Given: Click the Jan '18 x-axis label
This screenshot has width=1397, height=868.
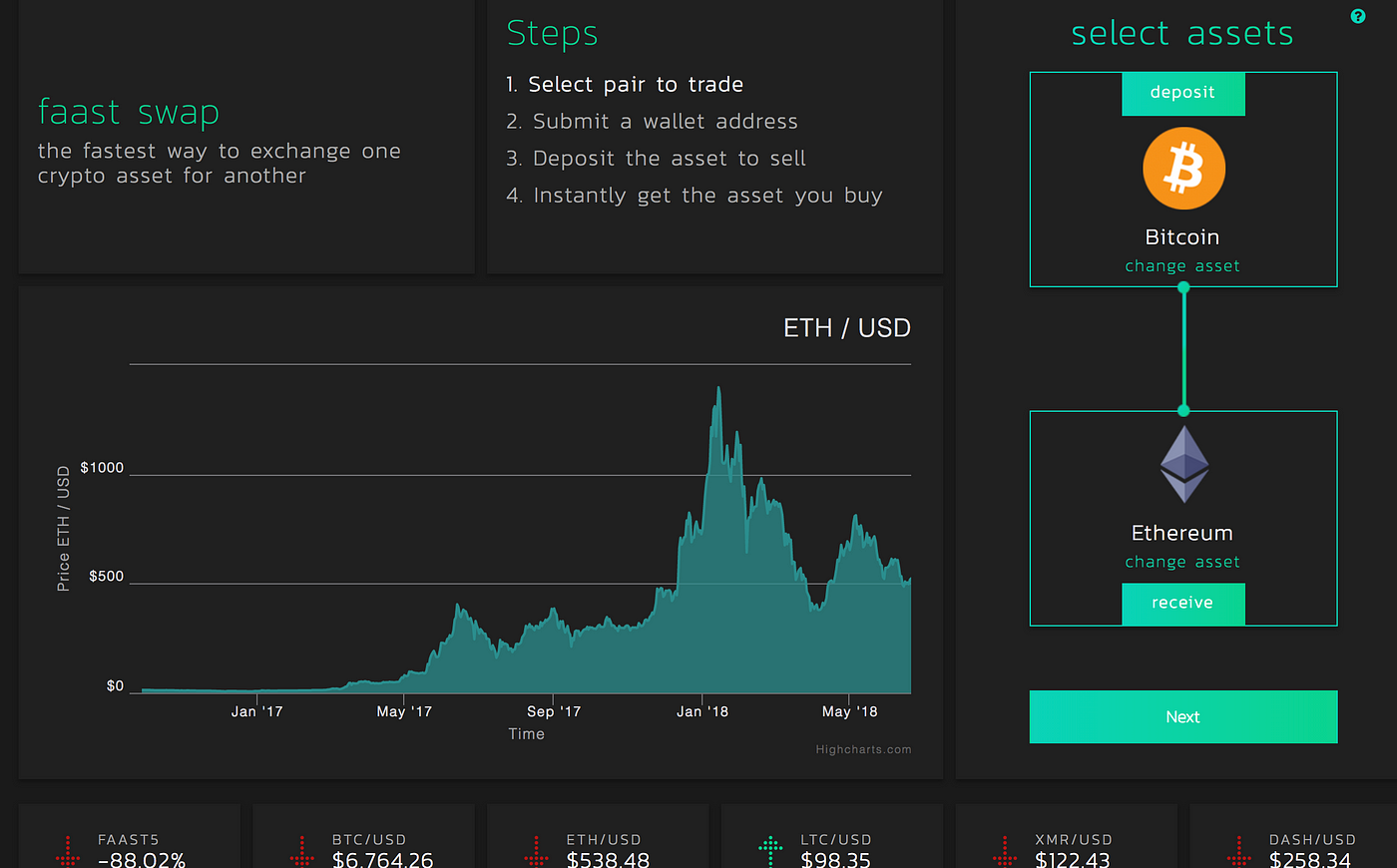Looking at the screenshot, I should point(702,711).
